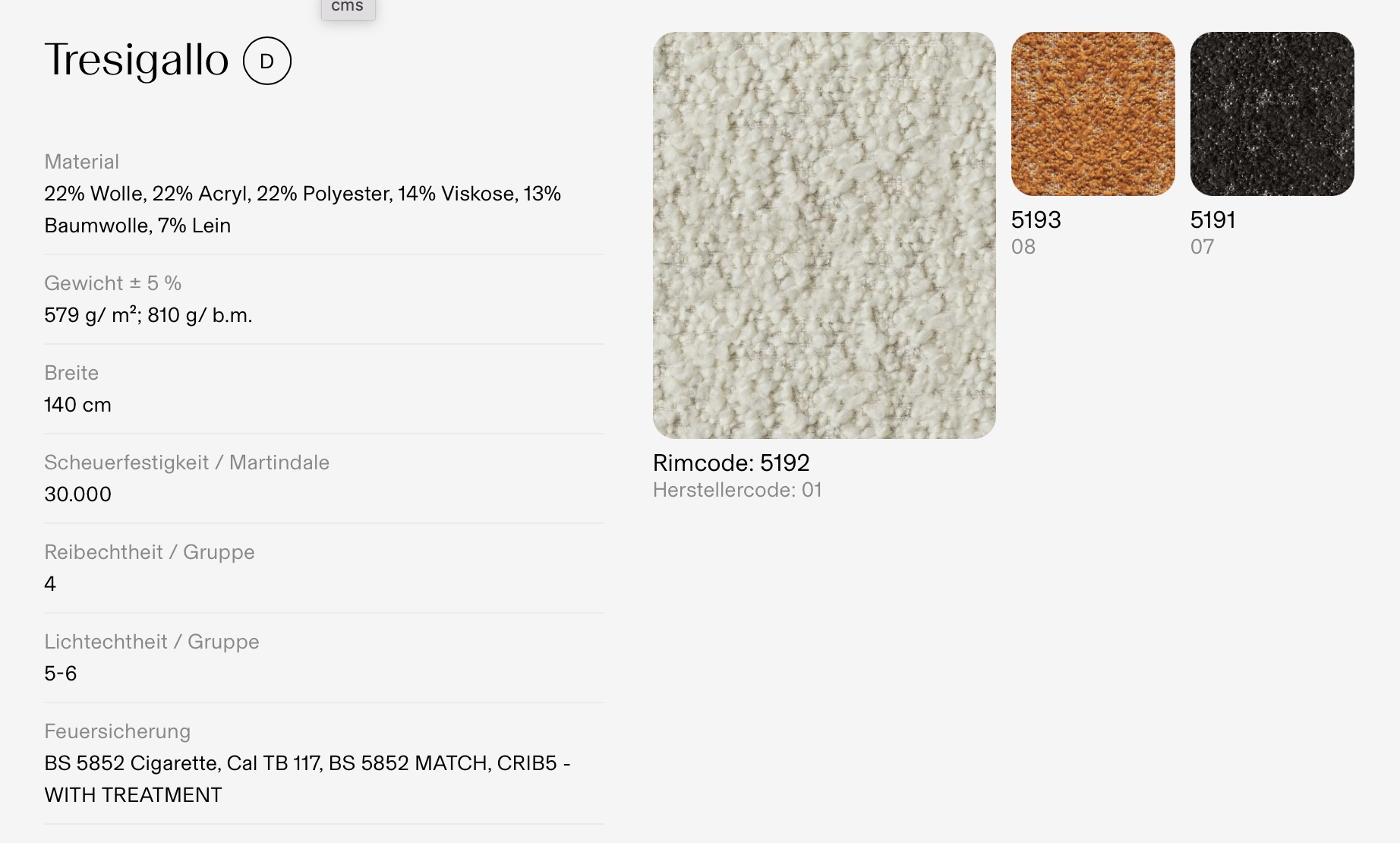Click the circled D price group icon
This screenshot has height=843, width=1400.
pos(266,61)
